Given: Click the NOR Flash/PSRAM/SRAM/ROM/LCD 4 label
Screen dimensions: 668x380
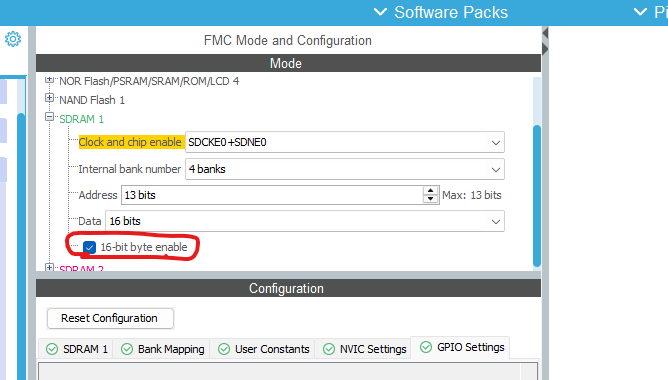Looking at the screenshot, I should pyautogui.click(x=149, y=81).
